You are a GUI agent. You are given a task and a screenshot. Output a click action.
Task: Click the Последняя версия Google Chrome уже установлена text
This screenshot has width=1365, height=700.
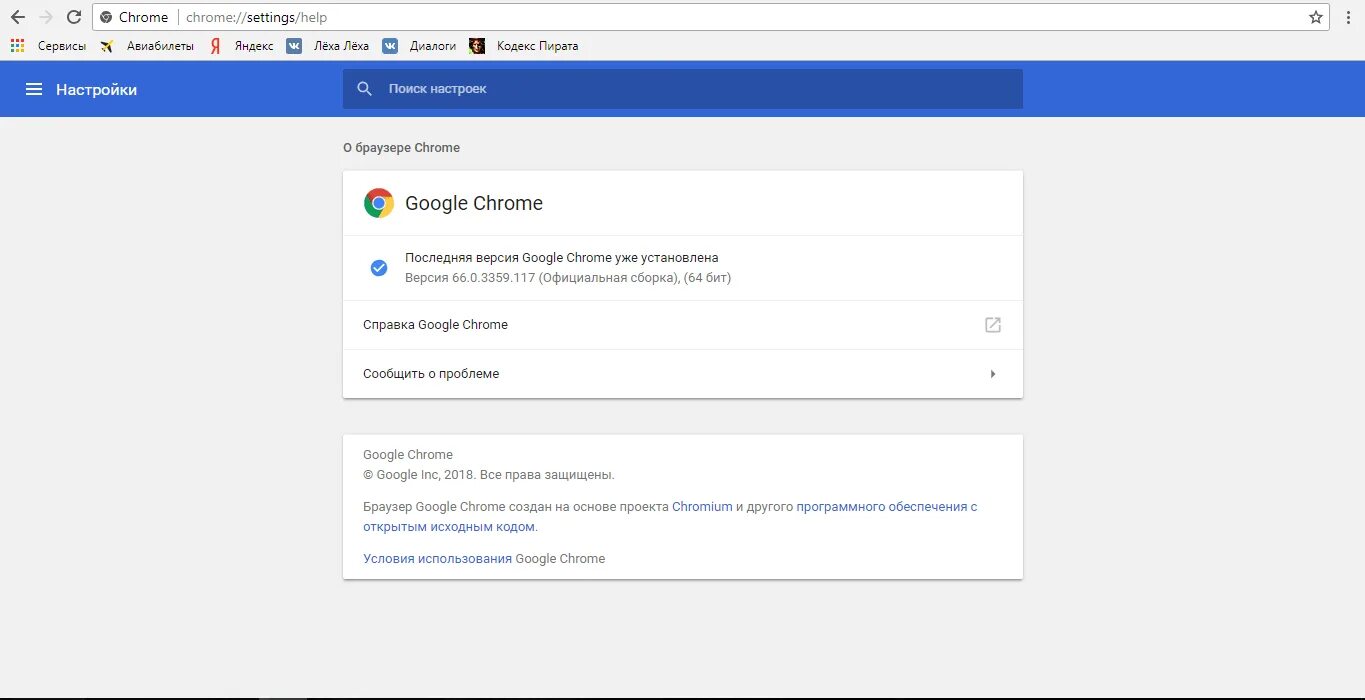(x=561, y=258)
